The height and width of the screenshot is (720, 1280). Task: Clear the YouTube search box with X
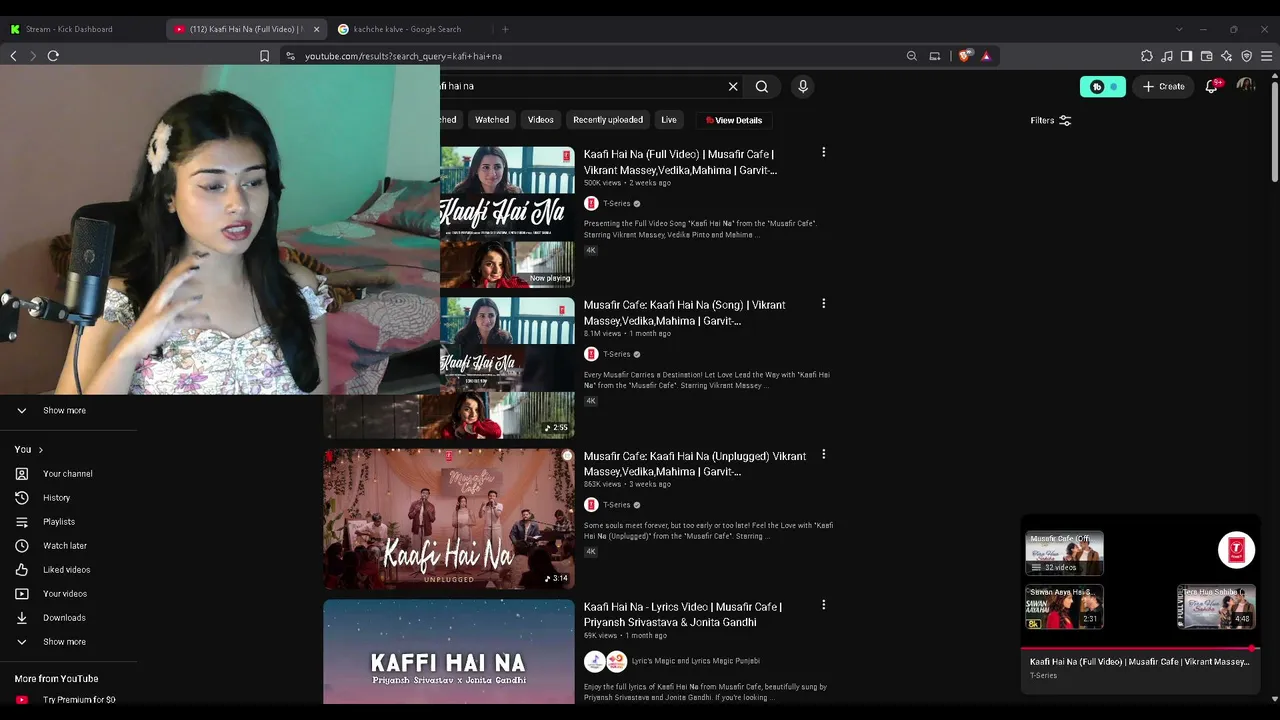tap(733, 86)
